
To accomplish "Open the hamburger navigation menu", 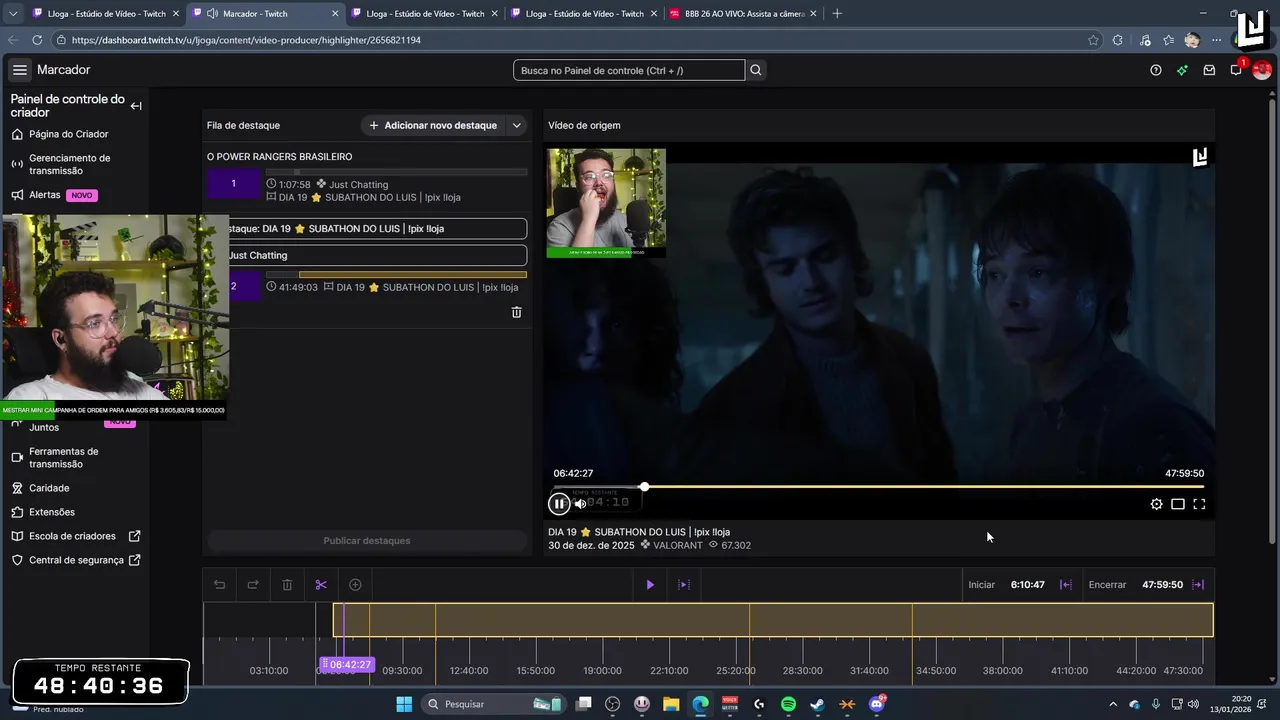I will tap(20, 70).
